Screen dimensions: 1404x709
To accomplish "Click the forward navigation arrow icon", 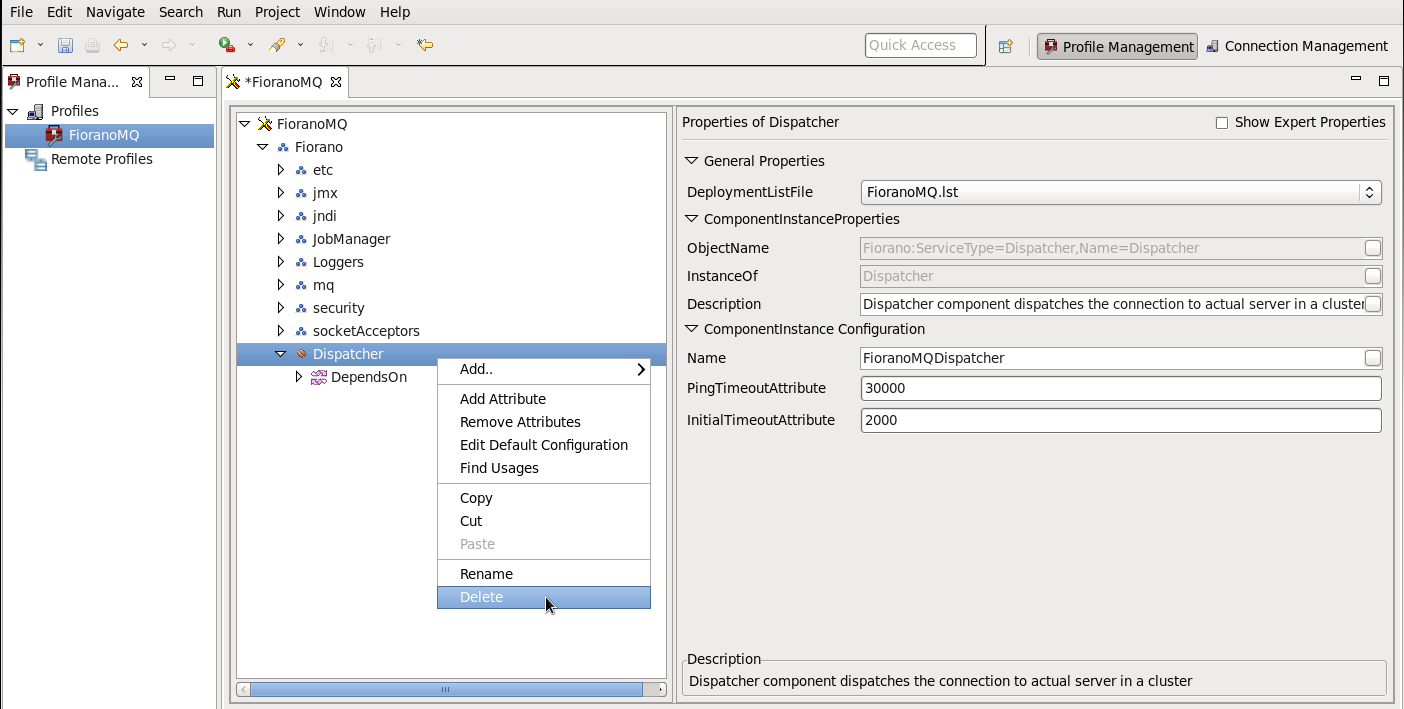I will click(x=169, y=45).
